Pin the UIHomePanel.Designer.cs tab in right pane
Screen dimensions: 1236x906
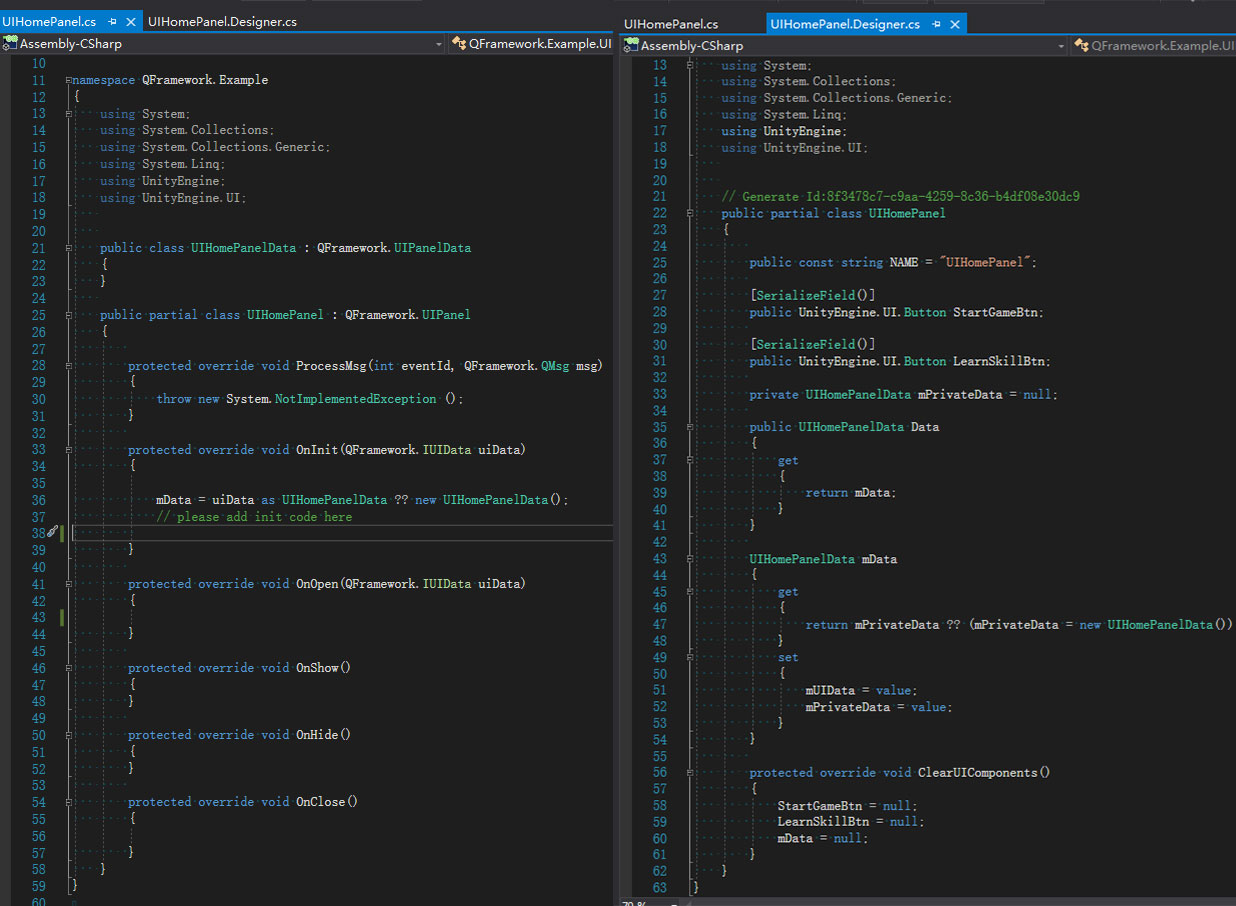click(x=936, y=24)
